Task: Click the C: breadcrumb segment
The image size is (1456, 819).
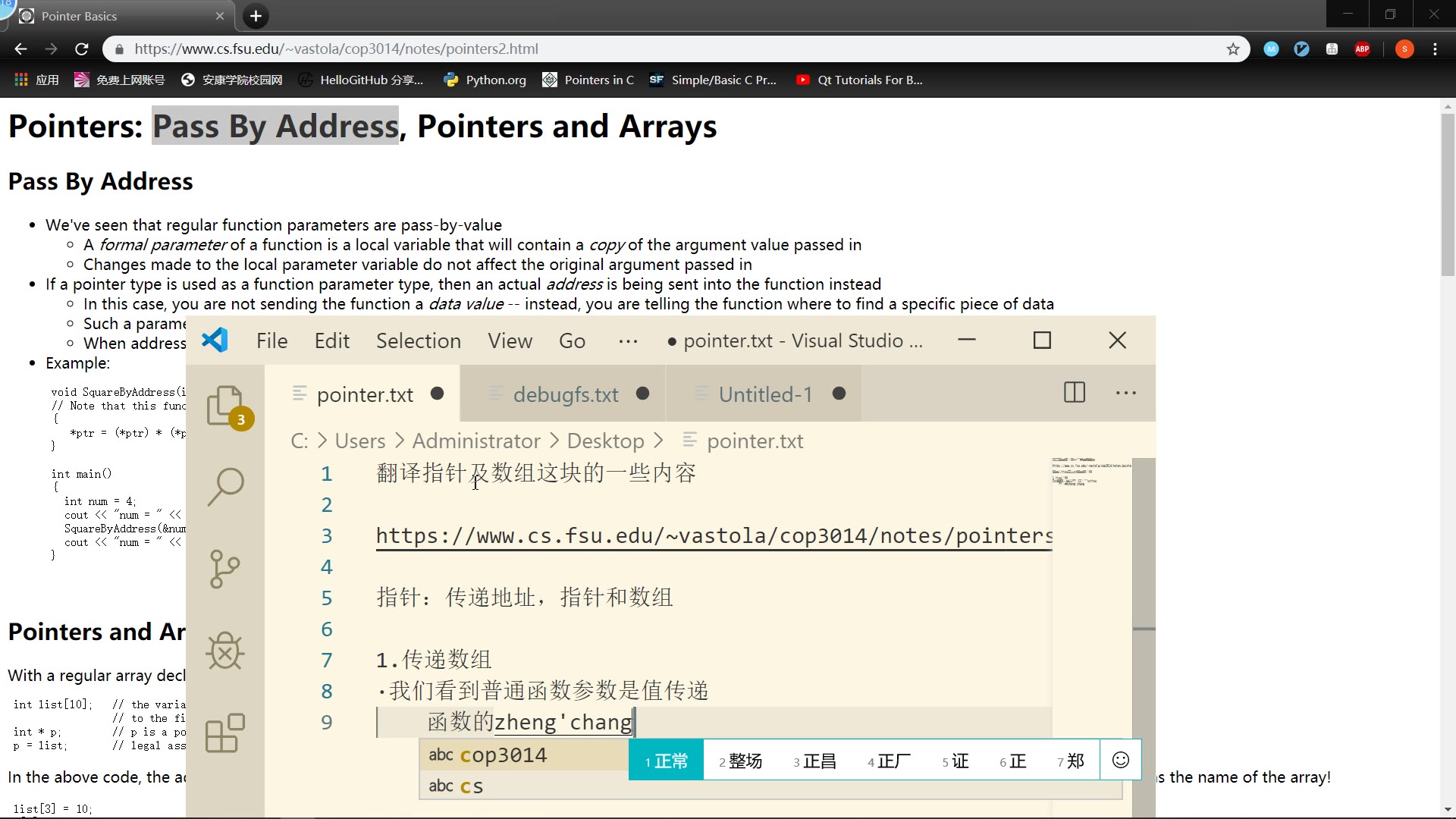Action: pos(300,441)
